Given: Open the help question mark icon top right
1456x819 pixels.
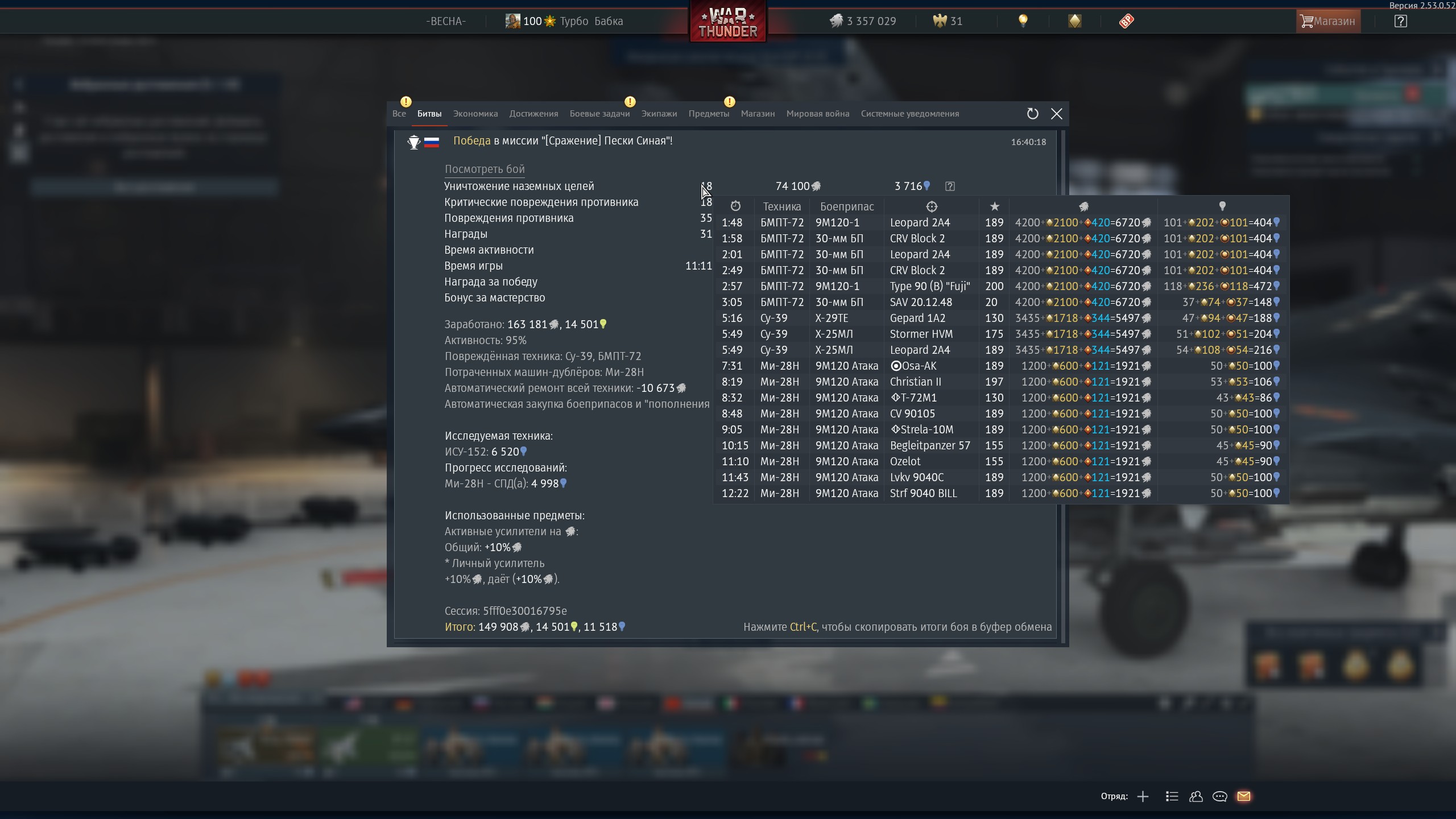Looking at the screenshot, I should click(1400, 22).
